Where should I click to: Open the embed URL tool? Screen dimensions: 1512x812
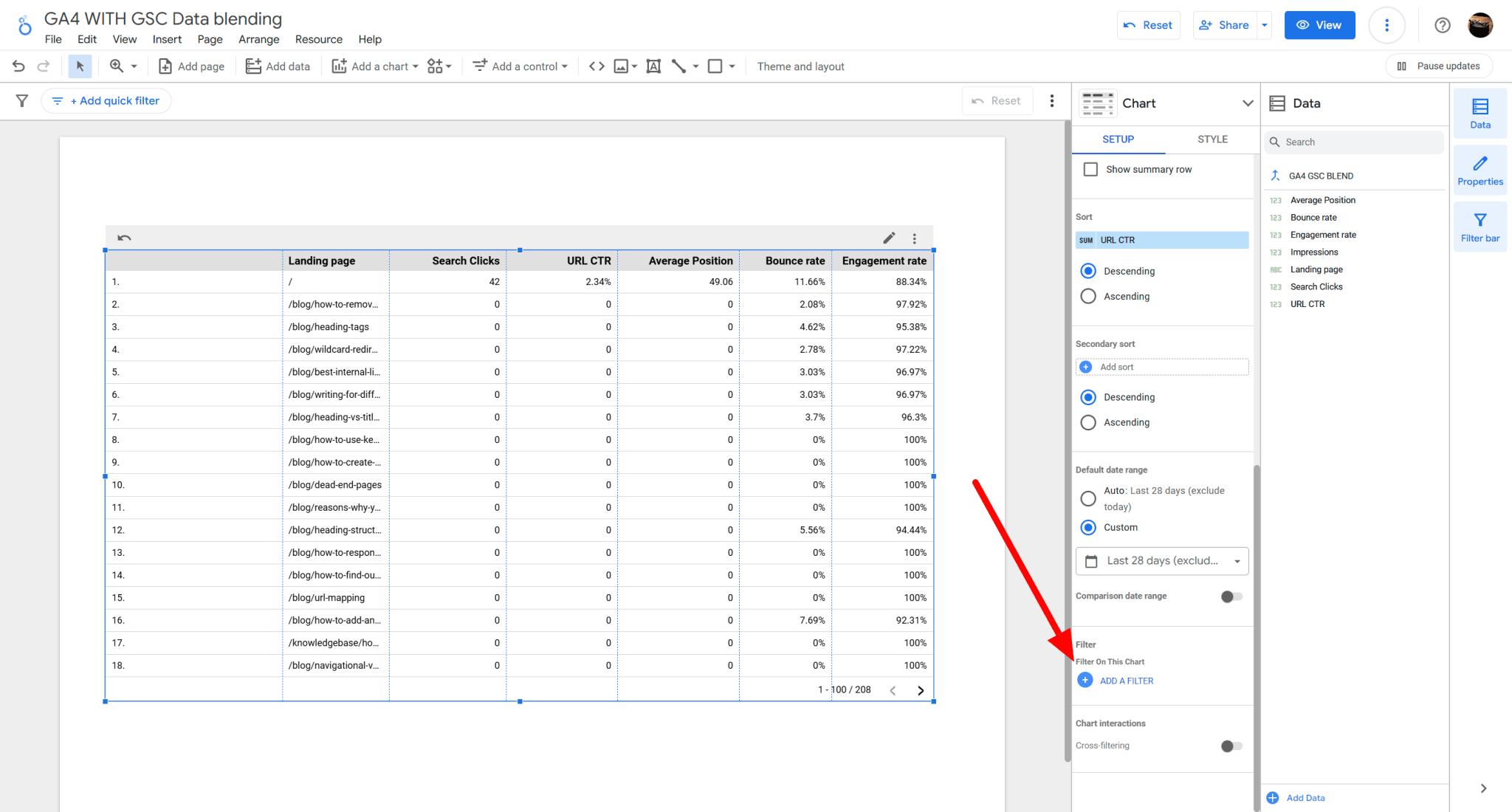click(595, 66)
